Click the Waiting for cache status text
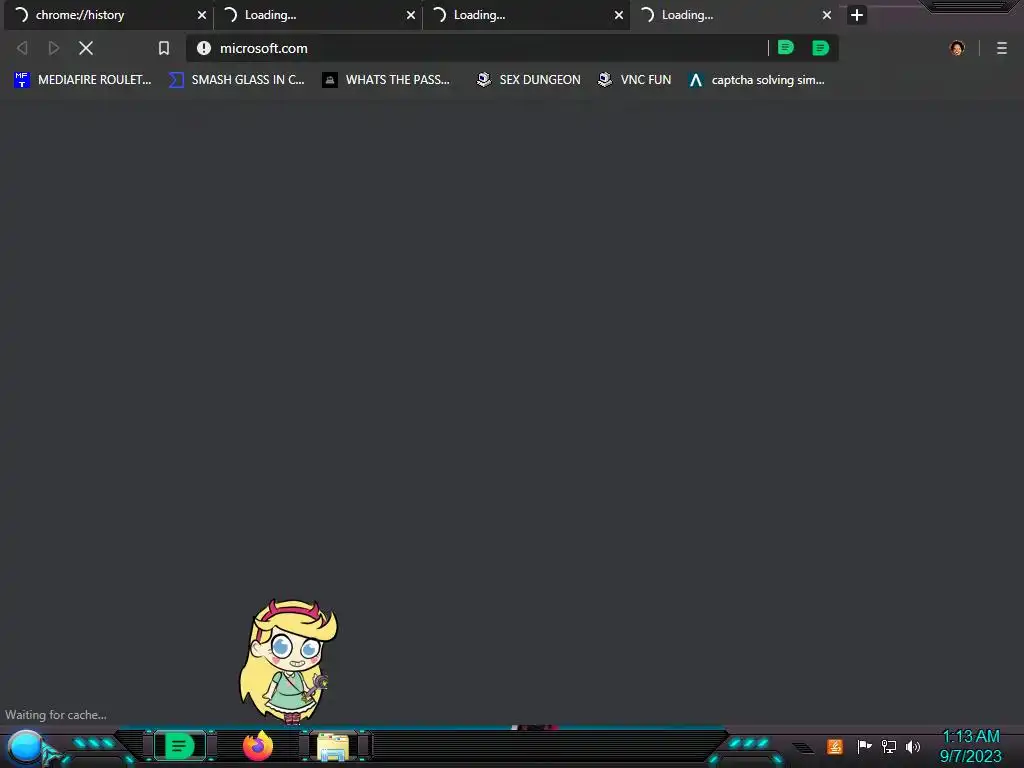This screenshot has height=768, width=1024. pos(56,715)
